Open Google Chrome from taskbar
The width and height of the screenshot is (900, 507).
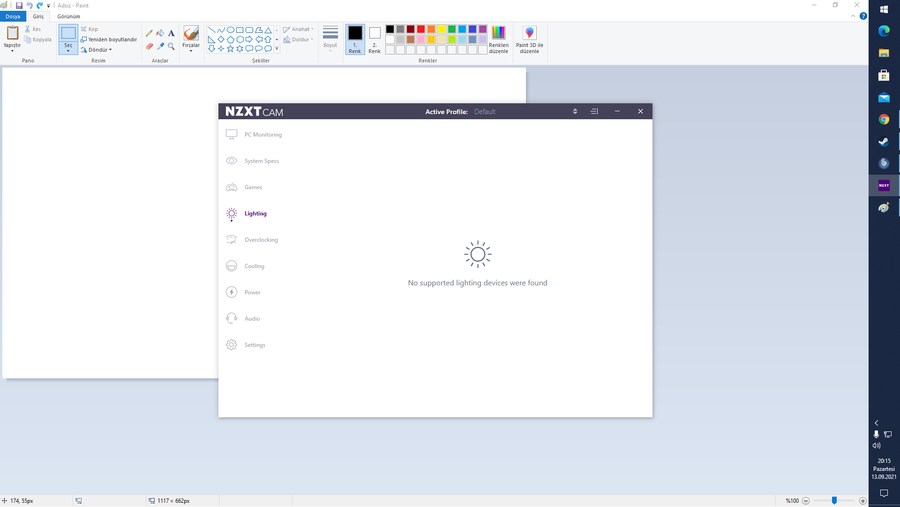pyautogui.click(x=884, y=119)
